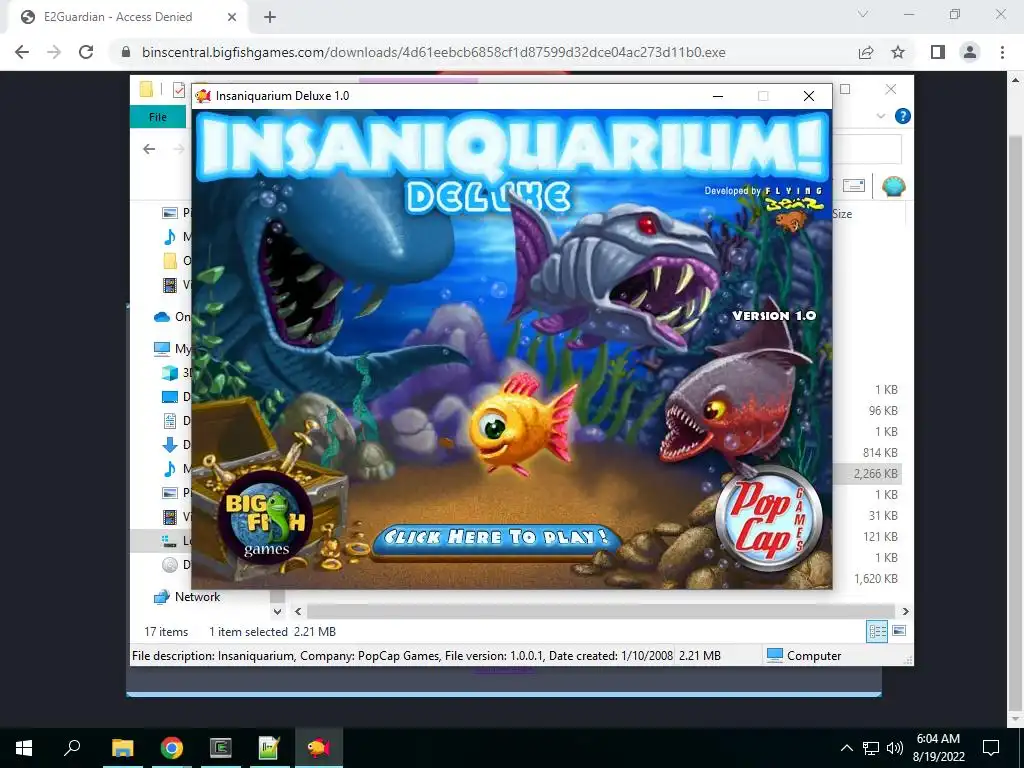Click the 'Click Here To Play!' button
1024x768 pixels.
point(495,538)
